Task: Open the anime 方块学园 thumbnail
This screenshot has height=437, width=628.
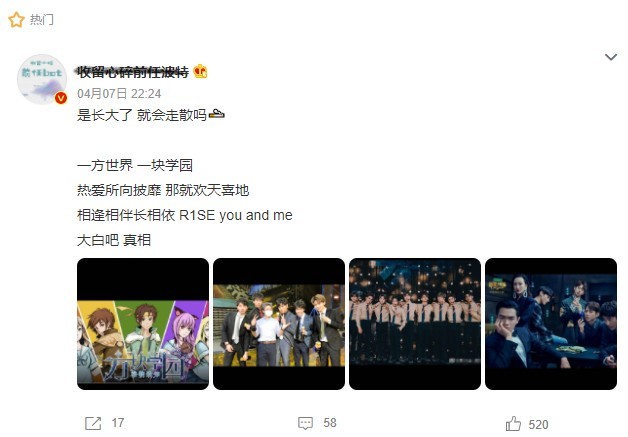Action: click(143, 324)
